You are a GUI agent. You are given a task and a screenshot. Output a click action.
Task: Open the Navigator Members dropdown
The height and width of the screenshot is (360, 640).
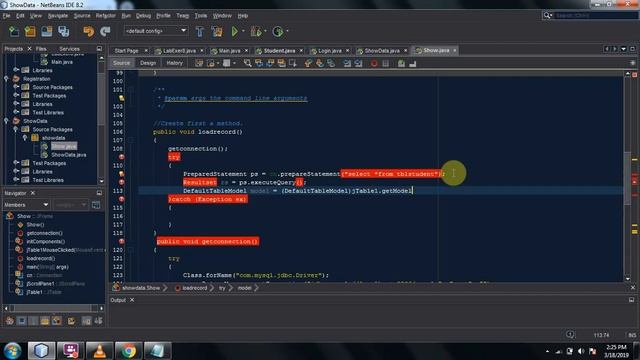(x=27, y=204)
